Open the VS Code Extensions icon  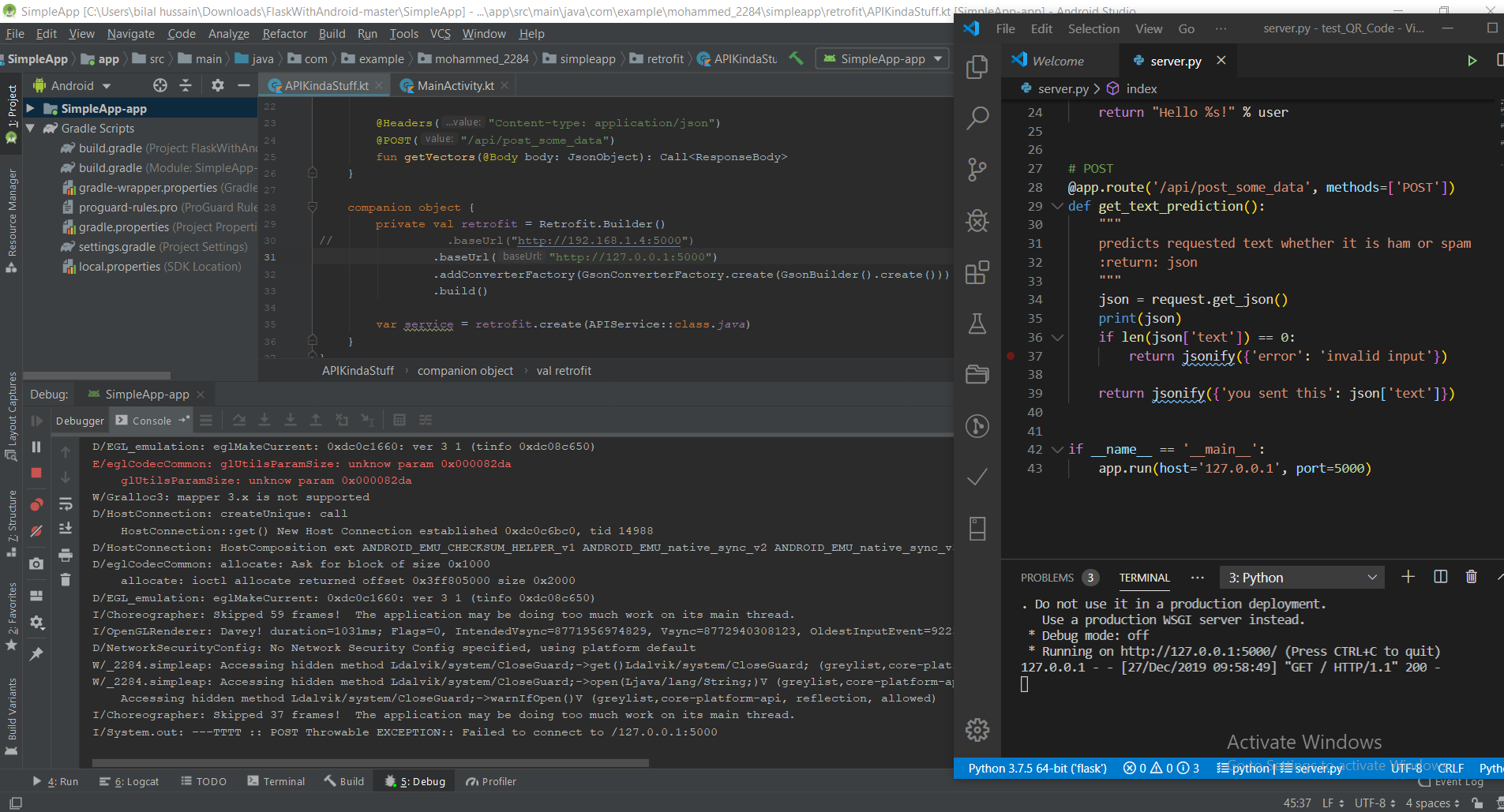tap(977, 272)
